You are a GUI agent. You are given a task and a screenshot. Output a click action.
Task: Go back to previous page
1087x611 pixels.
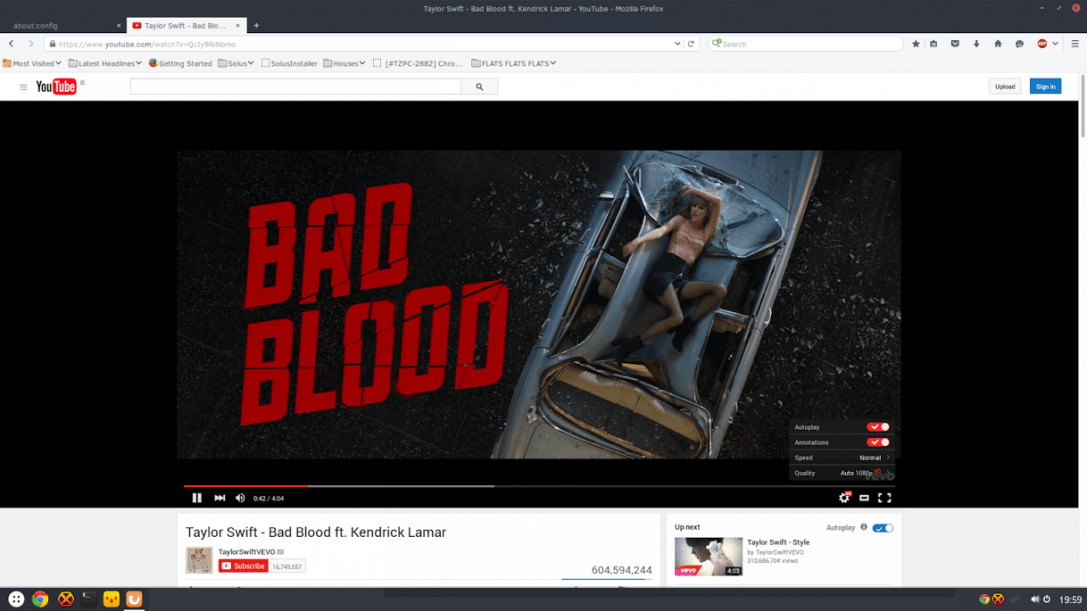(x=11, y=44)
